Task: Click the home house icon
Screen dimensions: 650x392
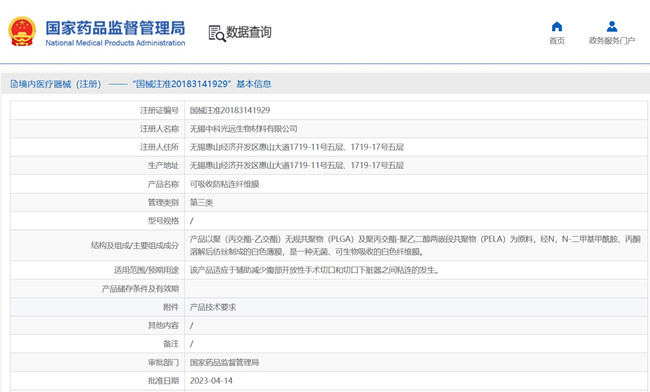Action: tap(557, 27)
